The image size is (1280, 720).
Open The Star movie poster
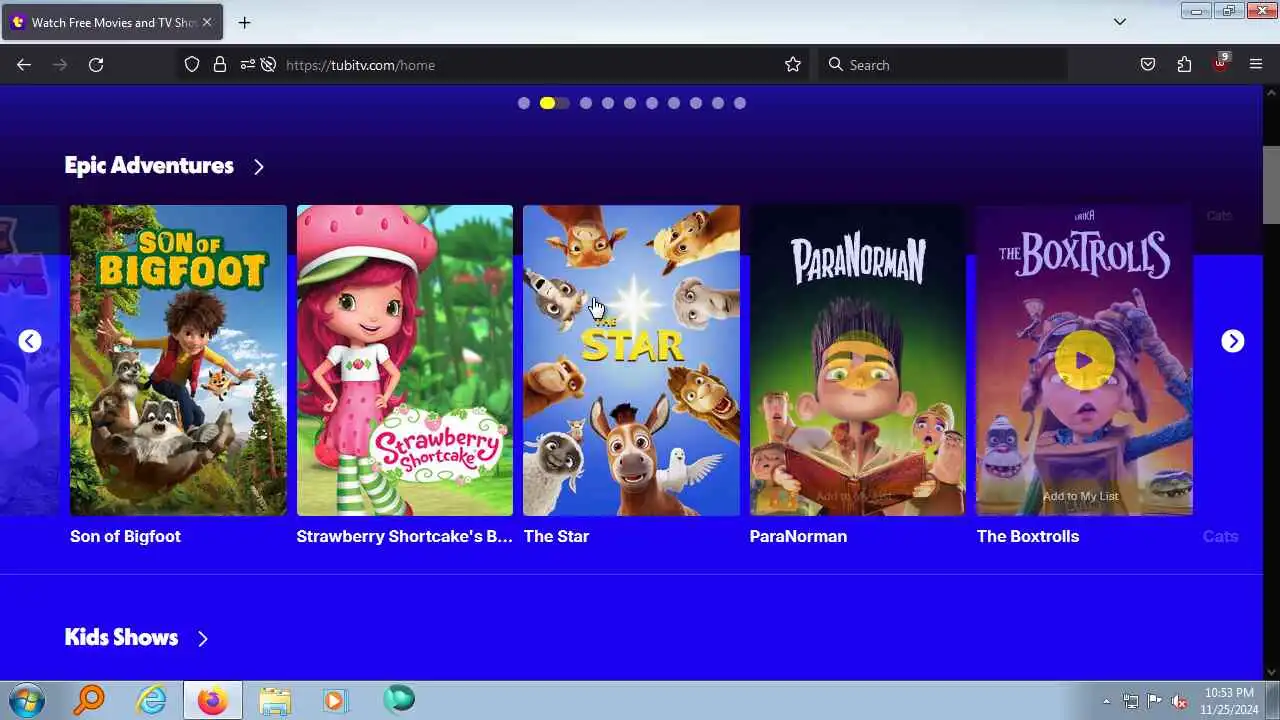point(631,360)
